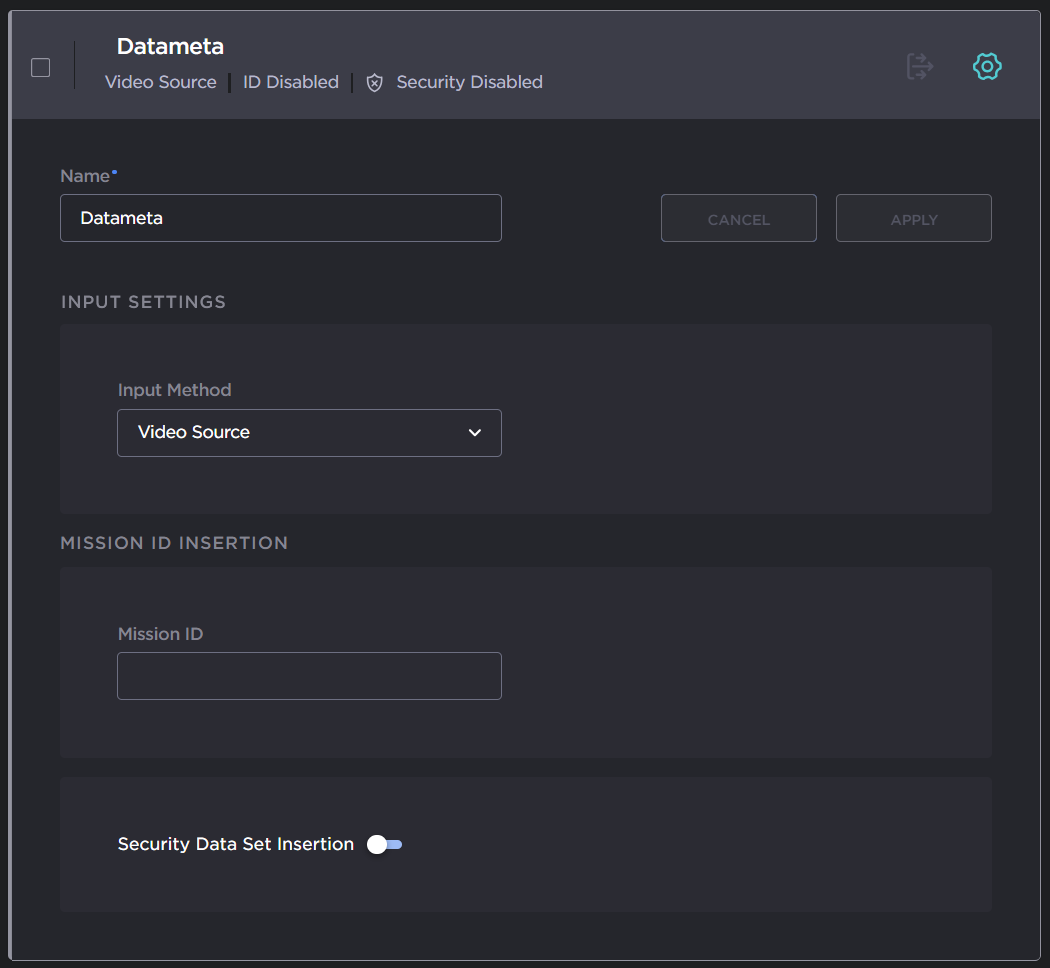Click the empty Mission ID input field
The width and height of the screenshot is (1050, 968).
tap(309, 676)
